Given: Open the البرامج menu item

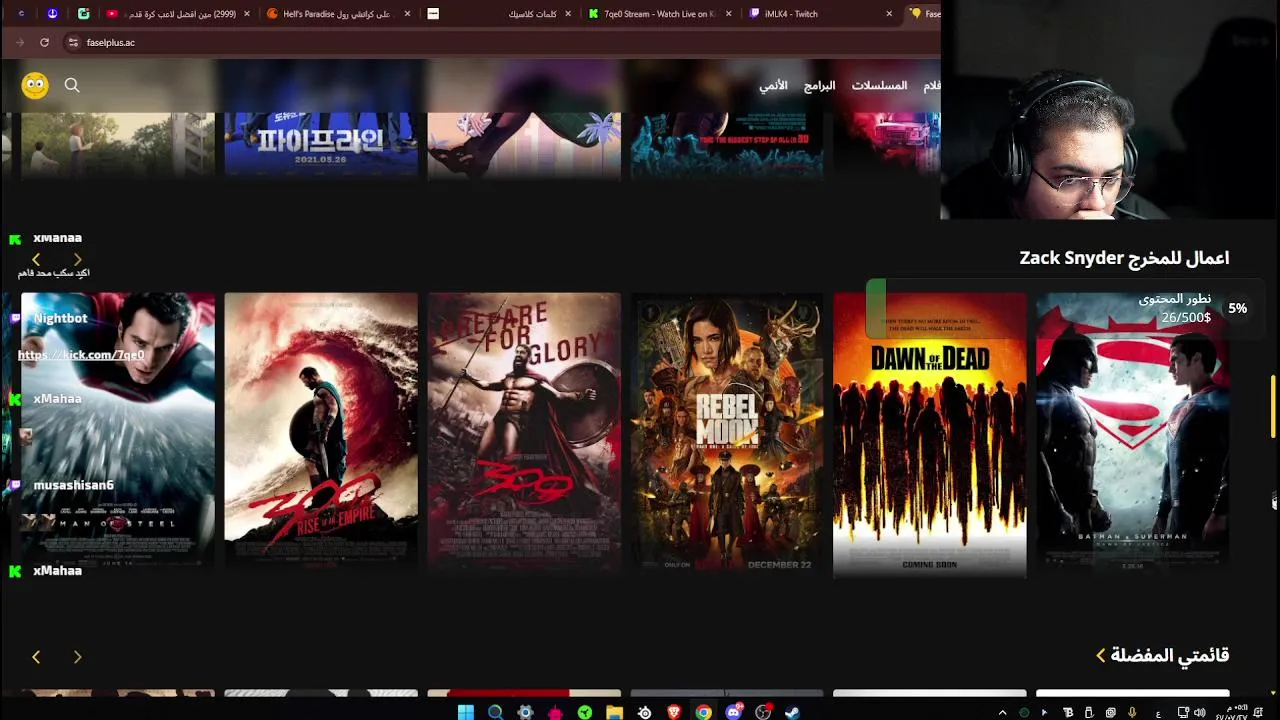Looking at the screenshot, I should [819, 86].
